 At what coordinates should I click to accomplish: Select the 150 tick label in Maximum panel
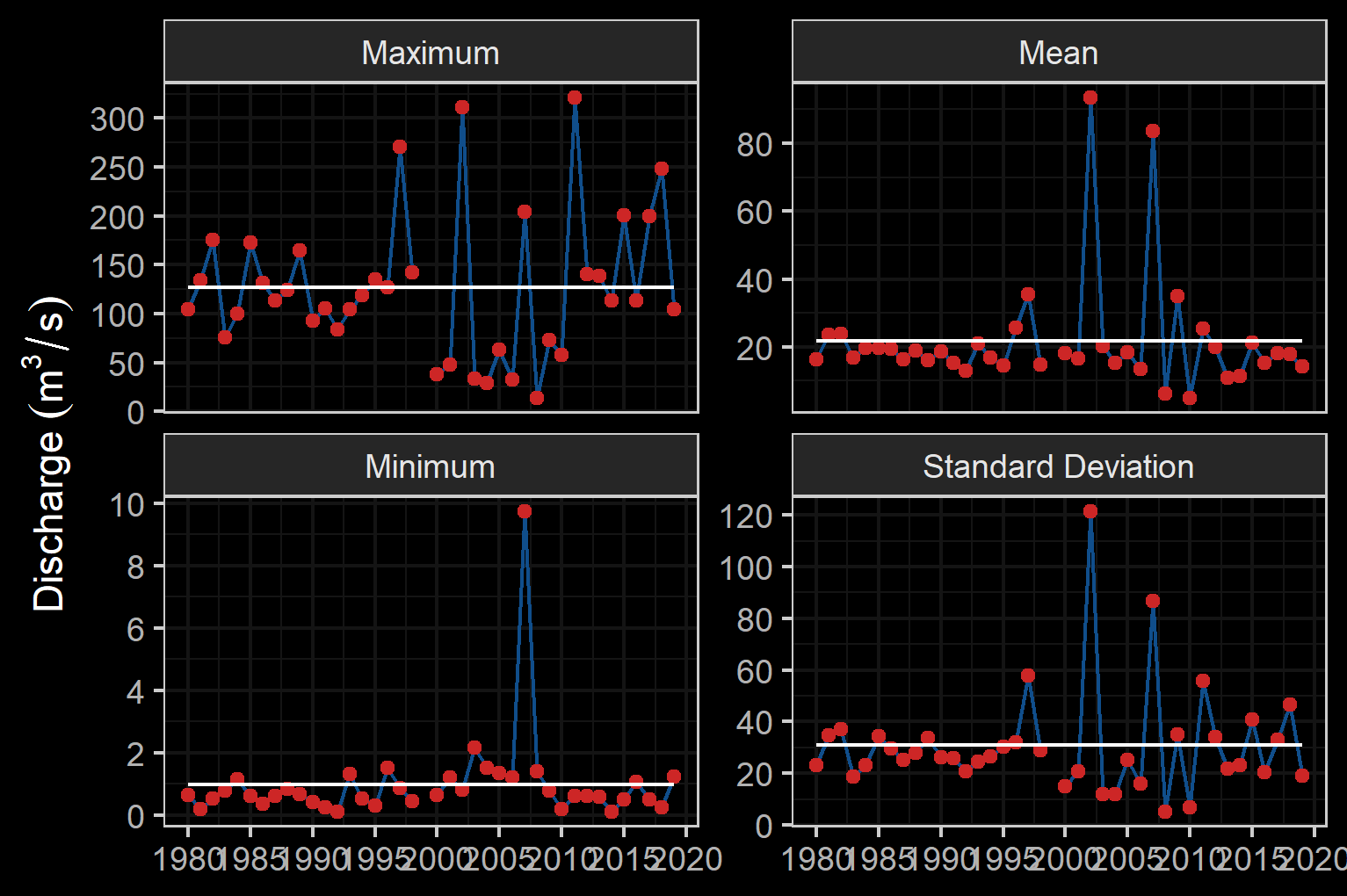point(117,265)
